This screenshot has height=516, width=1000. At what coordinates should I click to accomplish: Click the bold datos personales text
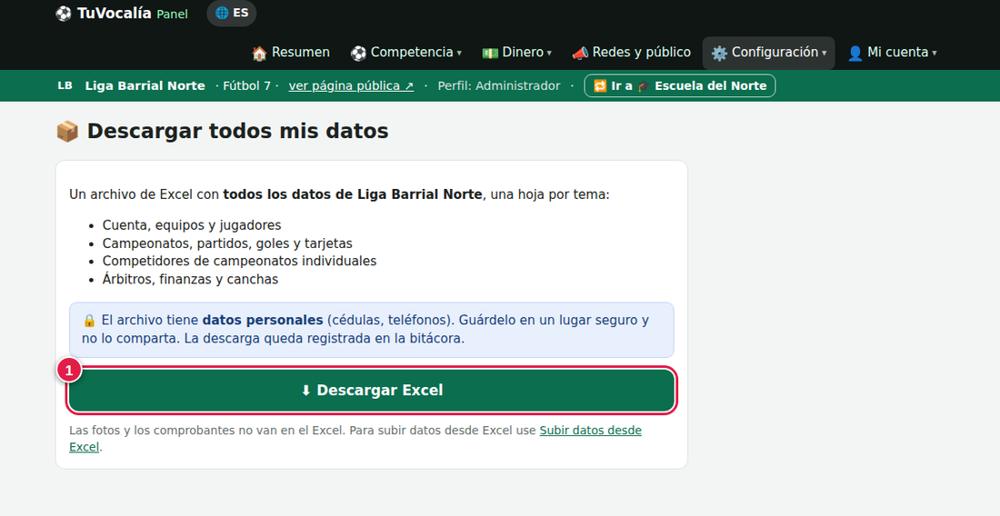pos(263,320)
